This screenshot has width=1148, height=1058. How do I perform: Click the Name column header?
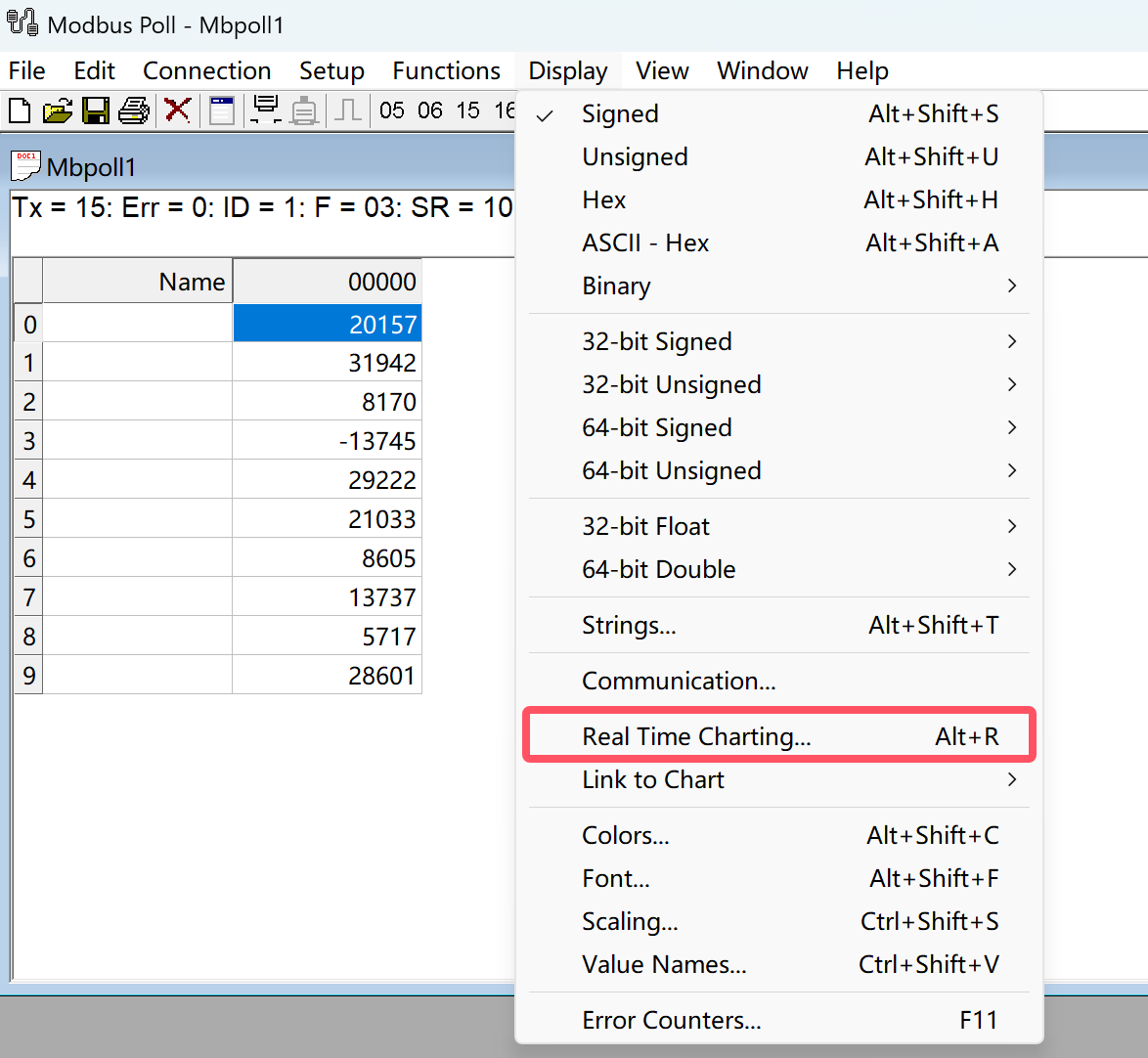coord(138,282)
